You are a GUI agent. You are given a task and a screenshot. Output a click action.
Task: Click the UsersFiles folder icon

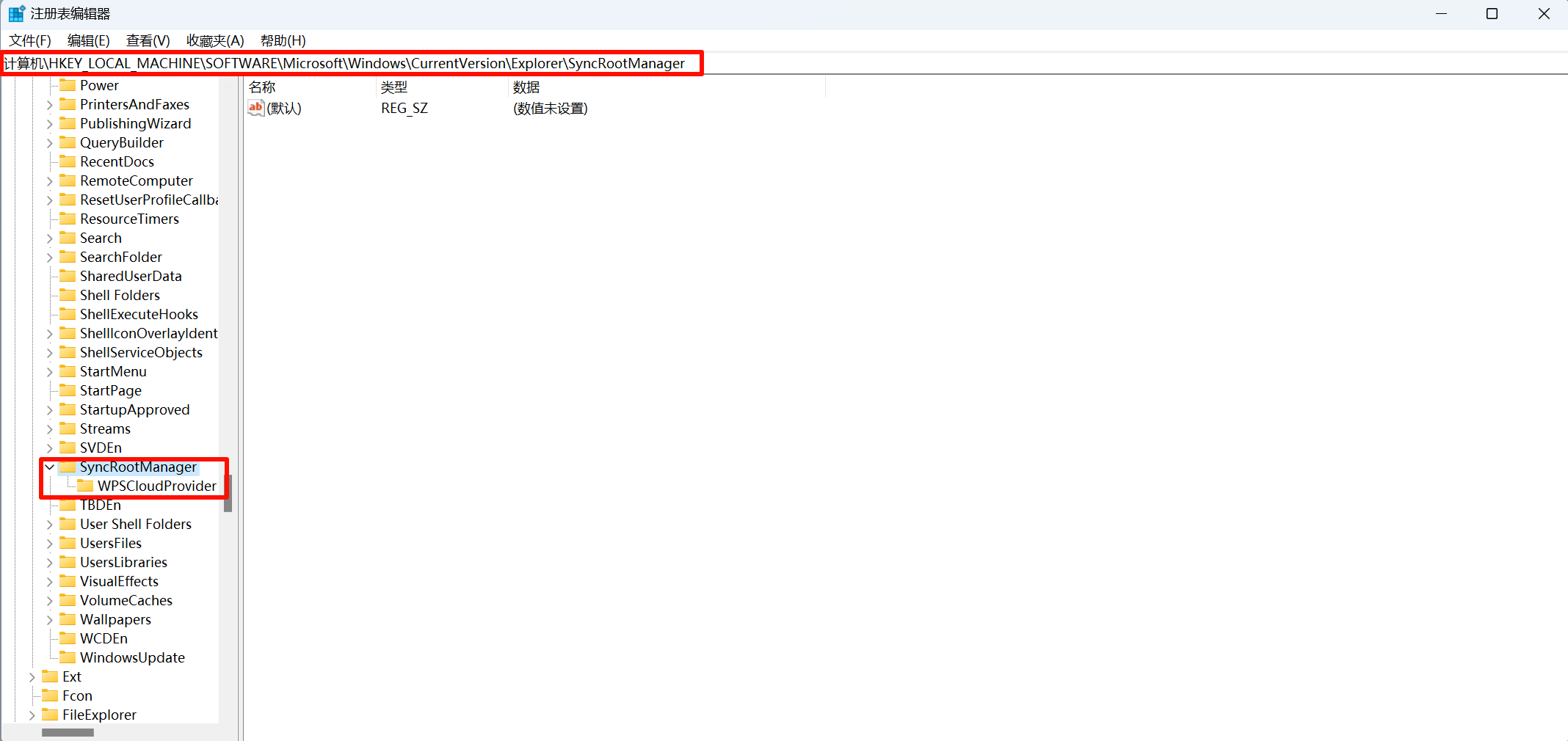click(x=68, y=543)
